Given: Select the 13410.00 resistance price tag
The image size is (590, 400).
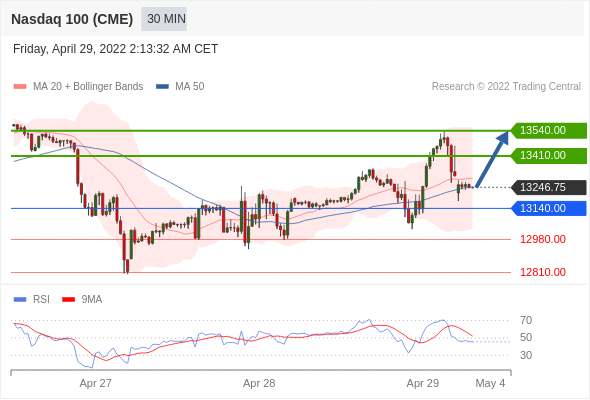Looking at the screenshot, I should [548, 155].
